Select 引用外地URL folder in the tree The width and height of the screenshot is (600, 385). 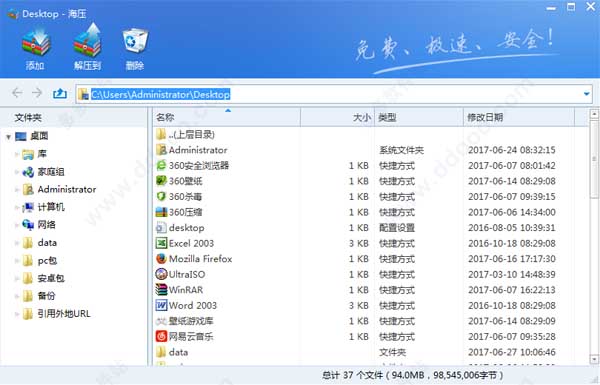tap(64, 314)
